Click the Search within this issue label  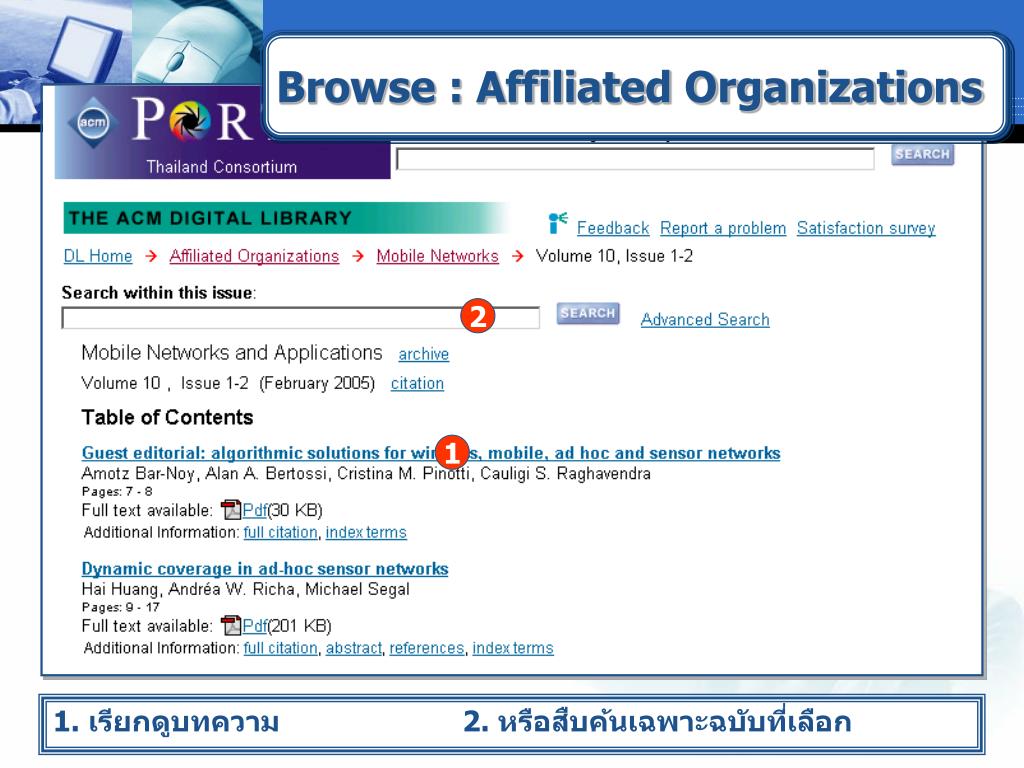click(159, 293)
